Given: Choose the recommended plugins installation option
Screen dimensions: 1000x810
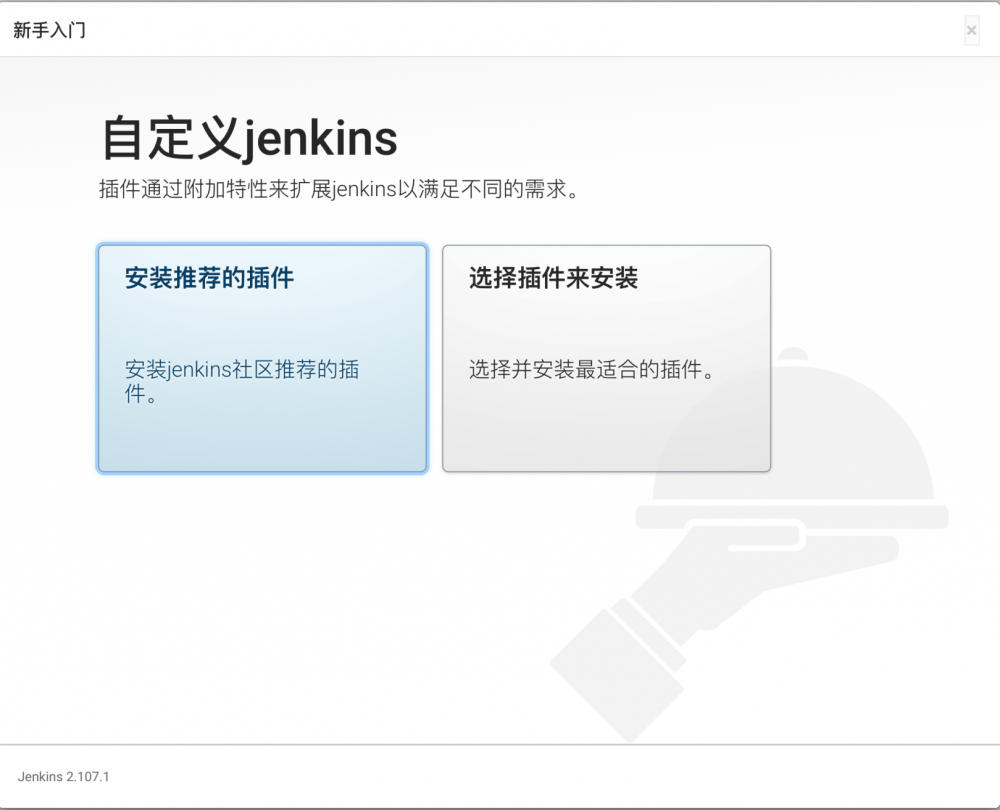Looking at the screenshot, I should (x=262, y=358).
